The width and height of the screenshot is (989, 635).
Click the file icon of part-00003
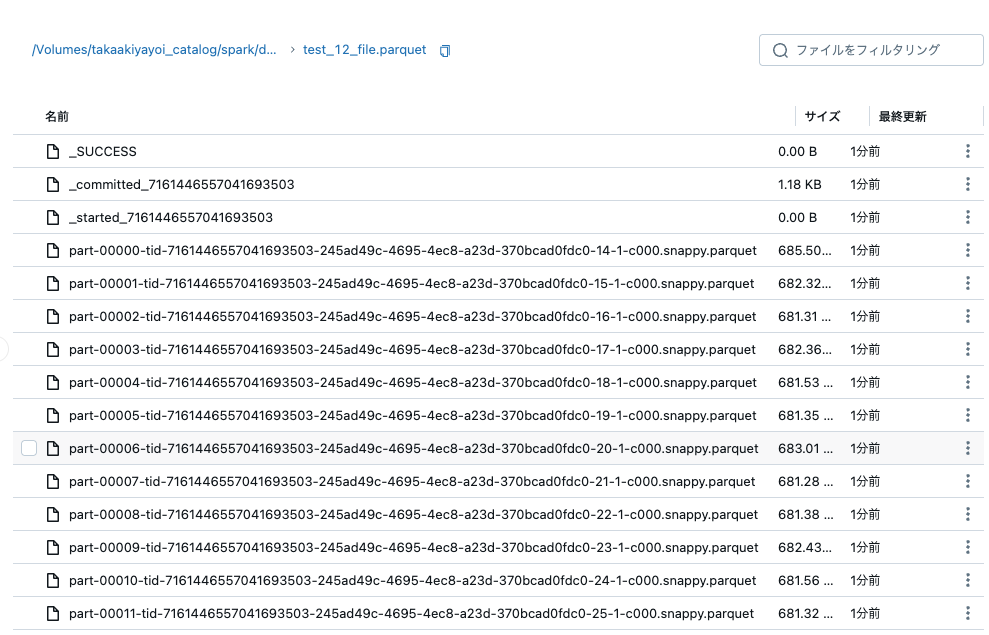[53, 349]
